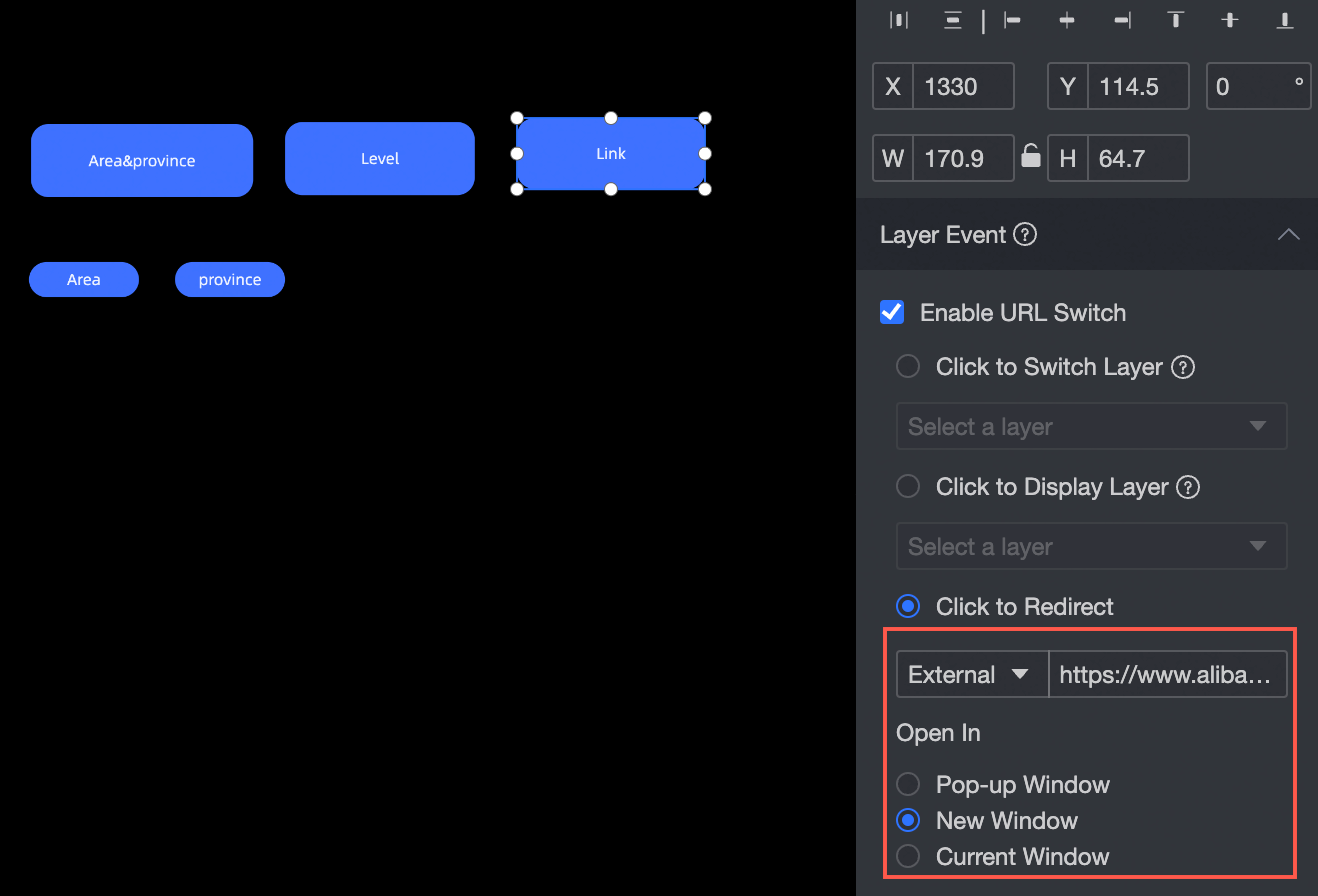Screen dimensions: 1318x896
Task: Choose New Window open option
Action: tap(908, 820)
